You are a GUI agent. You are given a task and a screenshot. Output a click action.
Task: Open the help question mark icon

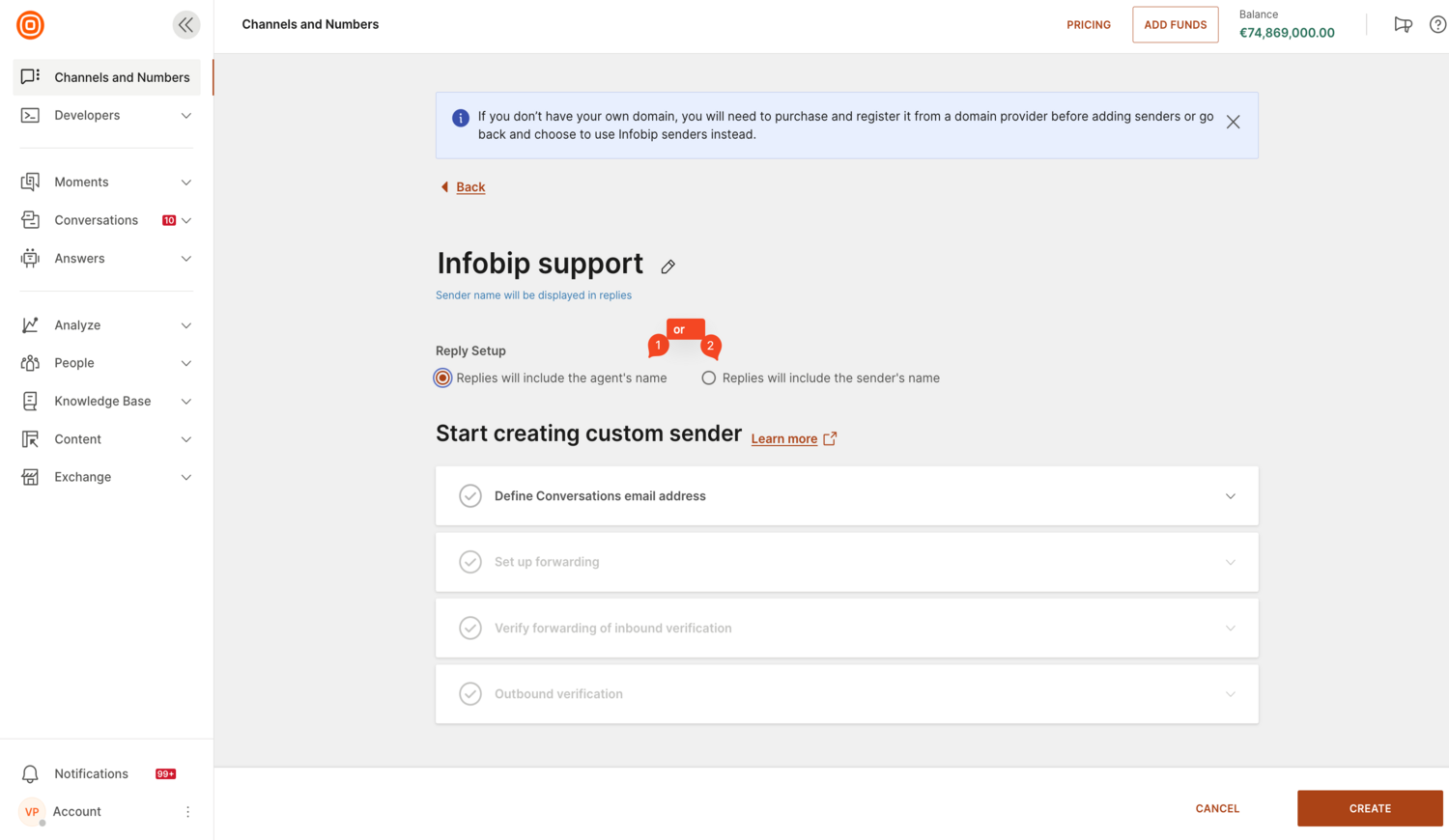1437,25
